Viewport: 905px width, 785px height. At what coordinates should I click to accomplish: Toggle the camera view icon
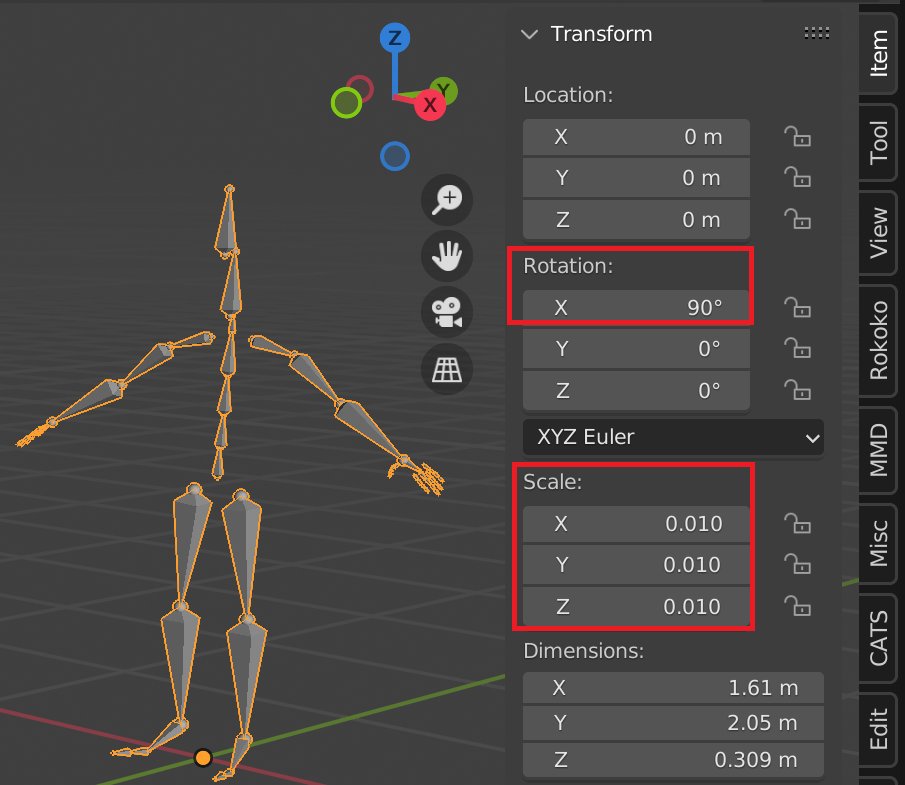tap(447, 312)
